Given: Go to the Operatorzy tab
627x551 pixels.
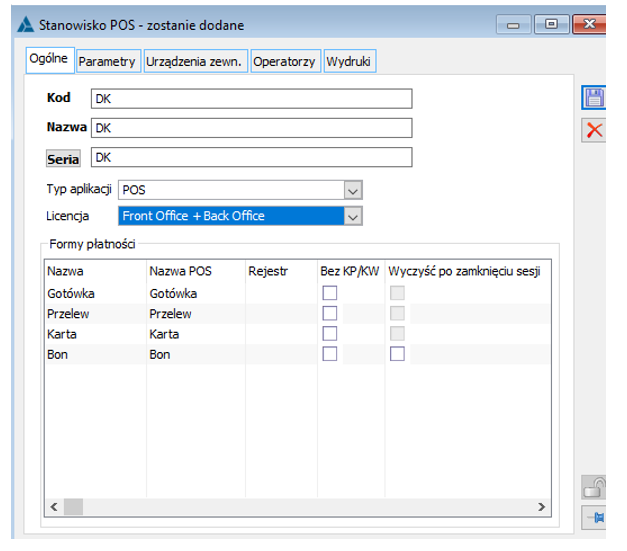Looking at the screenshot, I should coord(284,61).
